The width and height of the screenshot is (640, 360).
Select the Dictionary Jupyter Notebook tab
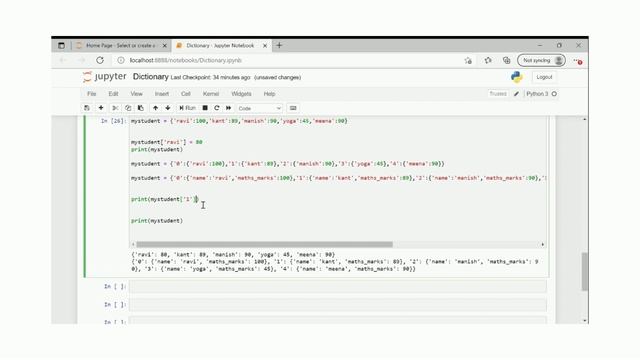(220, 46)
